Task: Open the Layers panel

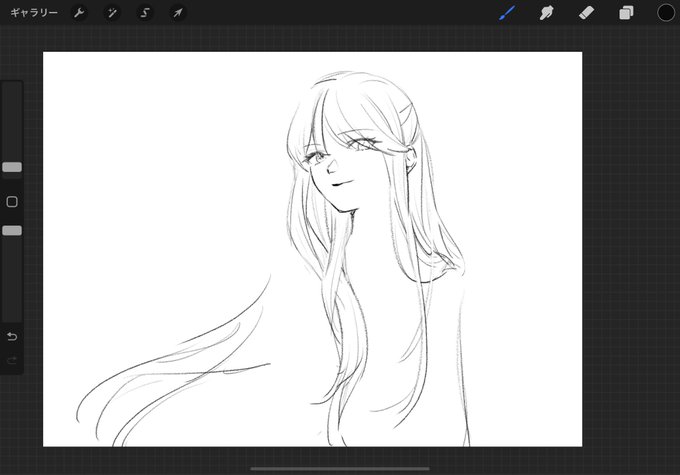Action: (626, 13)
